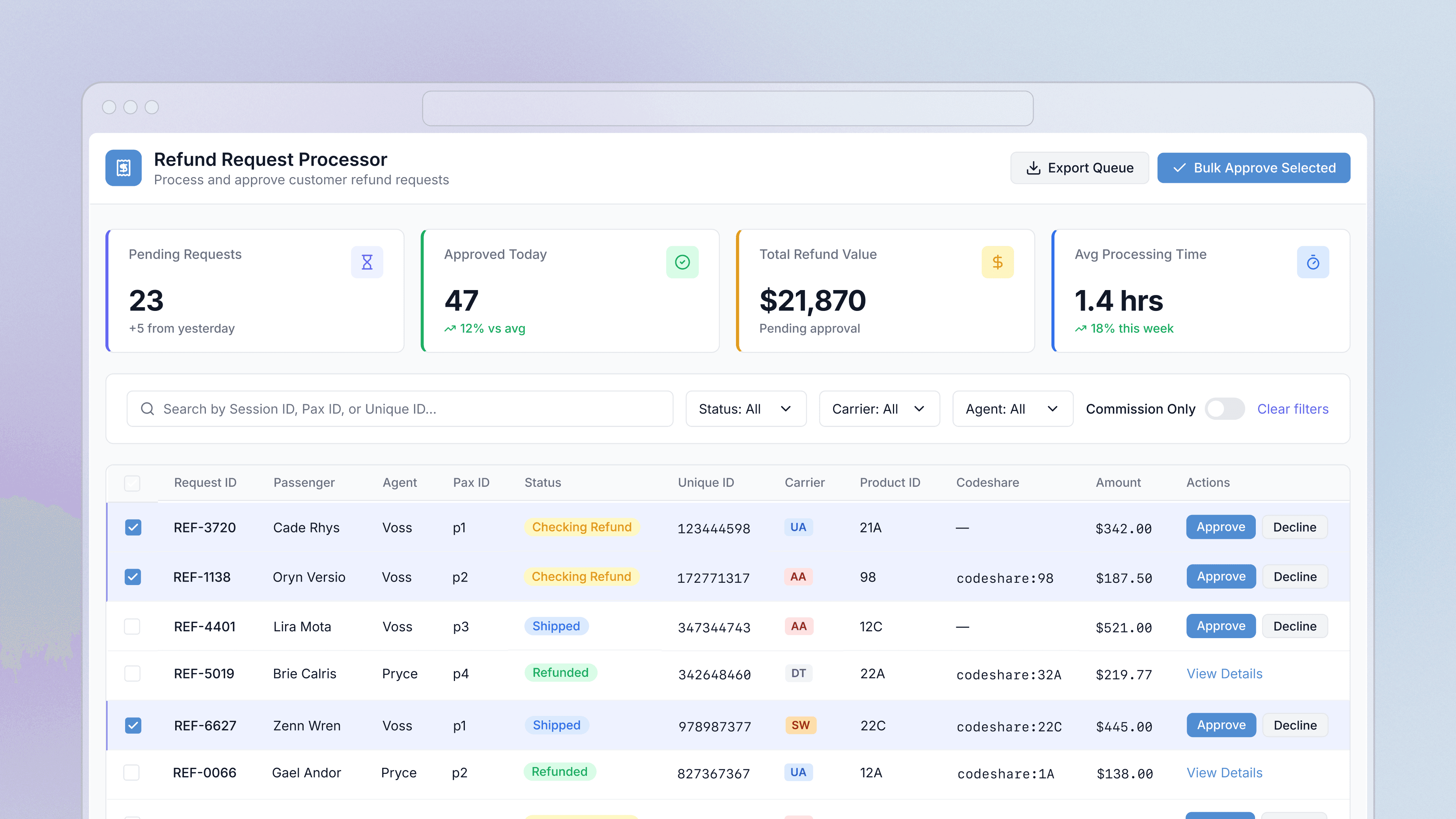Click the Export Queue button
The image size is (1456, 819).
1079,168
